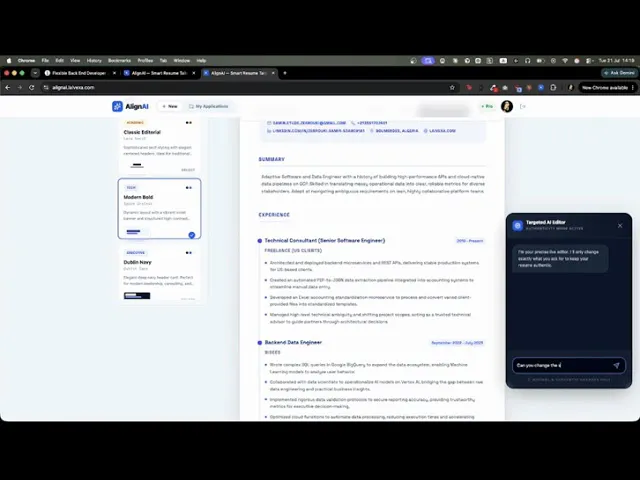Close the Targeted AI Editor panel
640x480 pixels.
[x=620, y=226]
